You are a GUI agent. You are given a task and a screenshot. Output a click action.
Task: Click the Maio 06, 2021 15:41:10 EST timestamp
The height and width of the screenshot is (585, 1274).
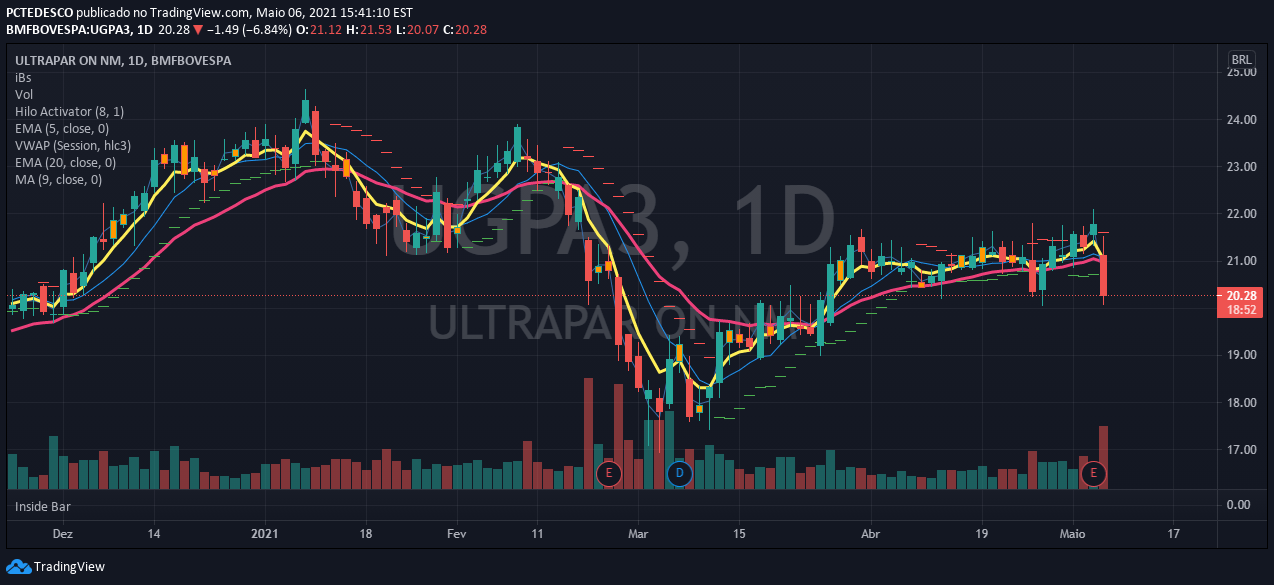click(335, 13)
